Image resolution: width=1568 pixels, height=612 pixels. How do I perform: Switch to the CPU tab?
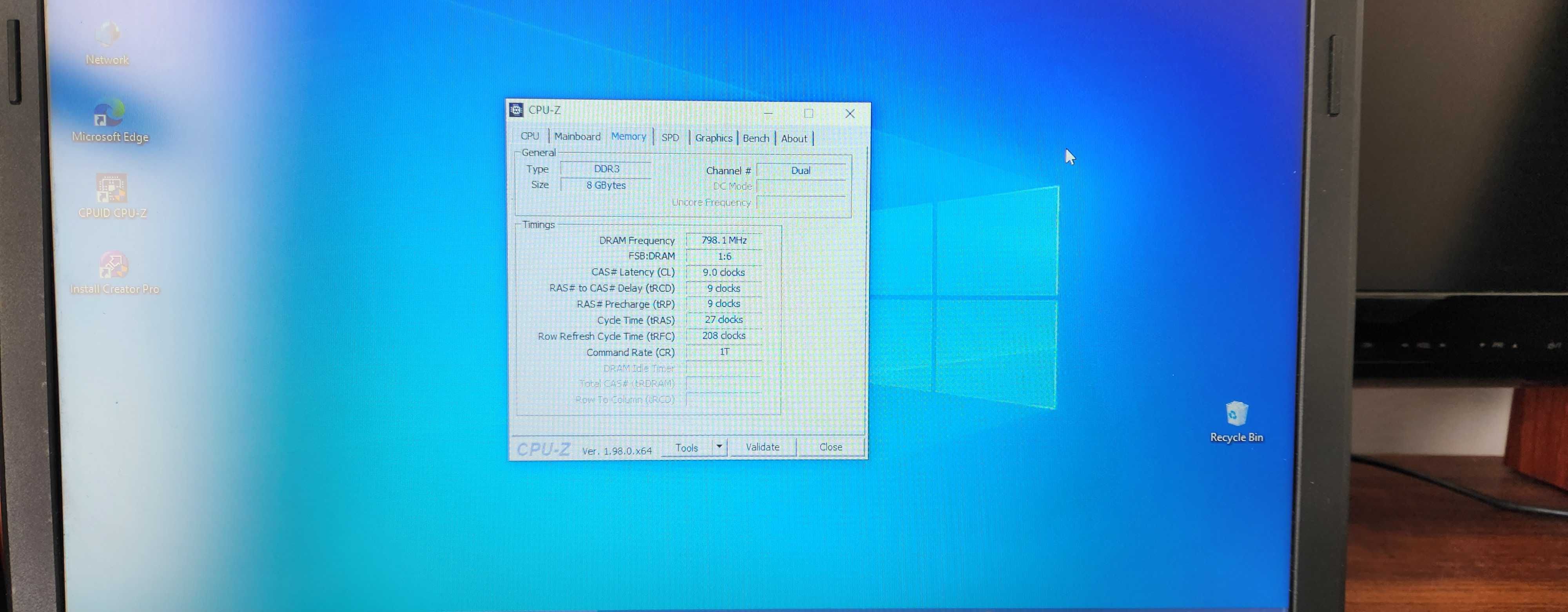[530, 136]
